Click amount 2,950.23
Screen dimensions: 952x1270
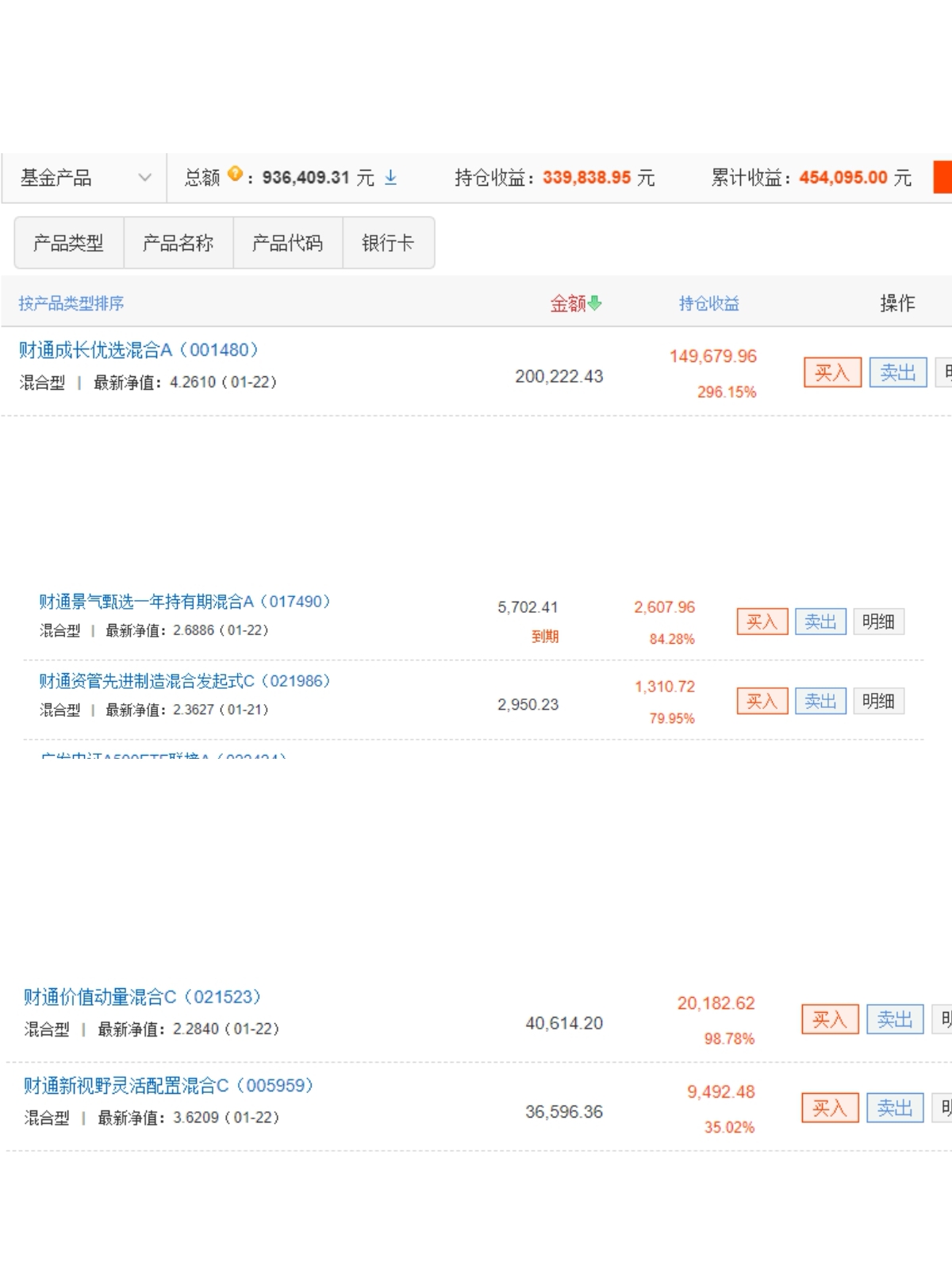pos(528,705)
